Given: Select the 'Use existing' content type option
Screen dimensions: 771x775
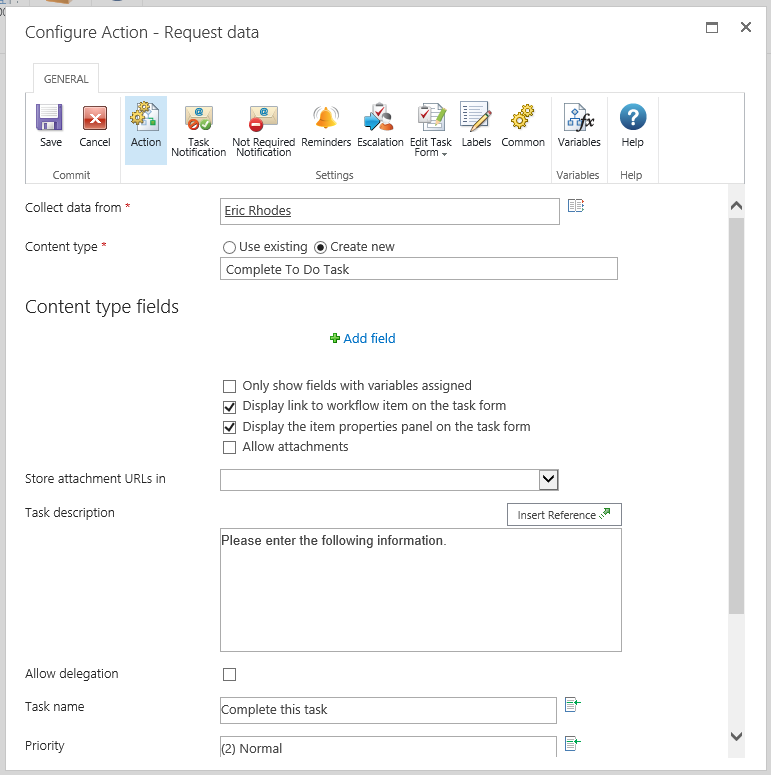Looking at the screenshot, I should [230, 247].
